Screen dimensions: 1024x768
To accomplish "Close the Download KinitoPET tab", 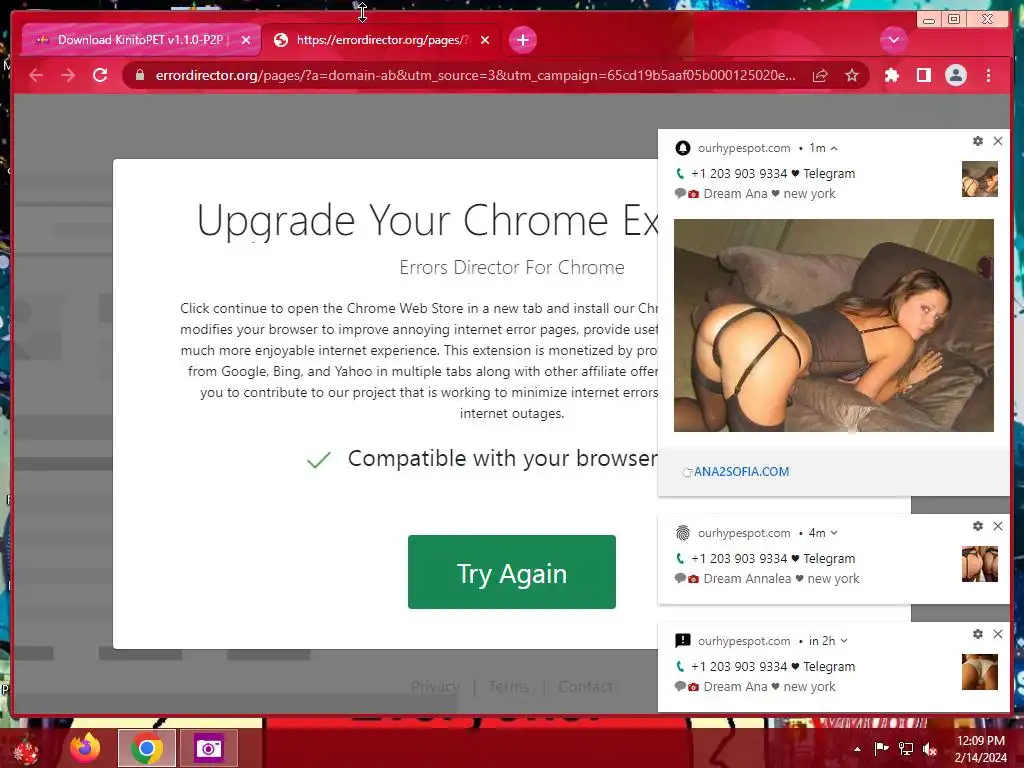I will [246, 40].
